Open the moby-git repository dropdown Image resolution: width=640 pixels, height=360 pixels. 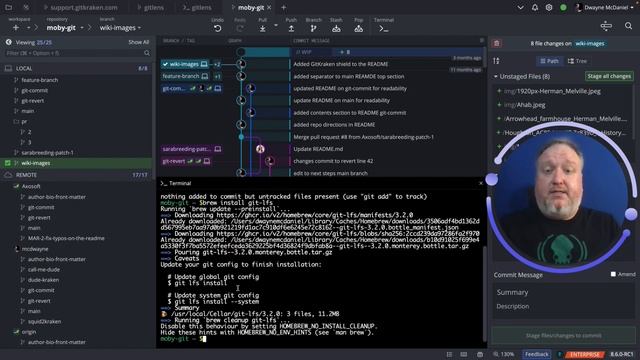82,28
